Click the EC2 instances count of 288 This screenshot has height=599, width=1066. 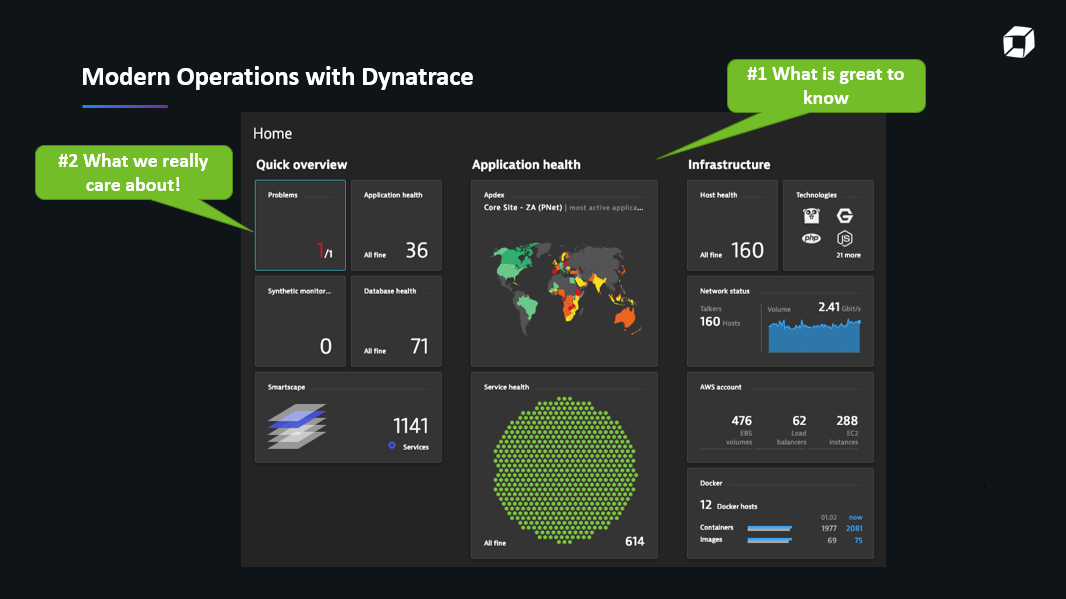click(846, 420)
